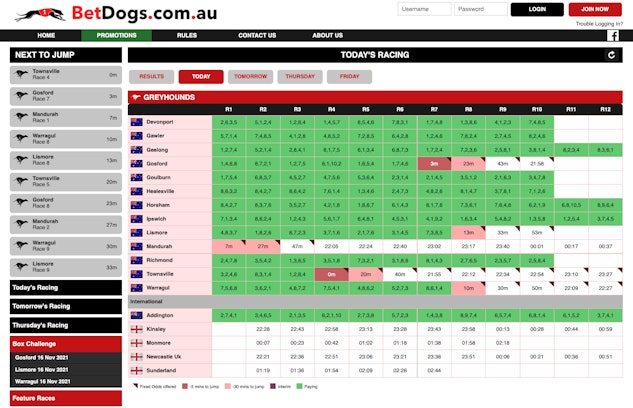633x408 pixels.
Task: Click the Richmond row flag icon
Action: click(x=136, y=260)
